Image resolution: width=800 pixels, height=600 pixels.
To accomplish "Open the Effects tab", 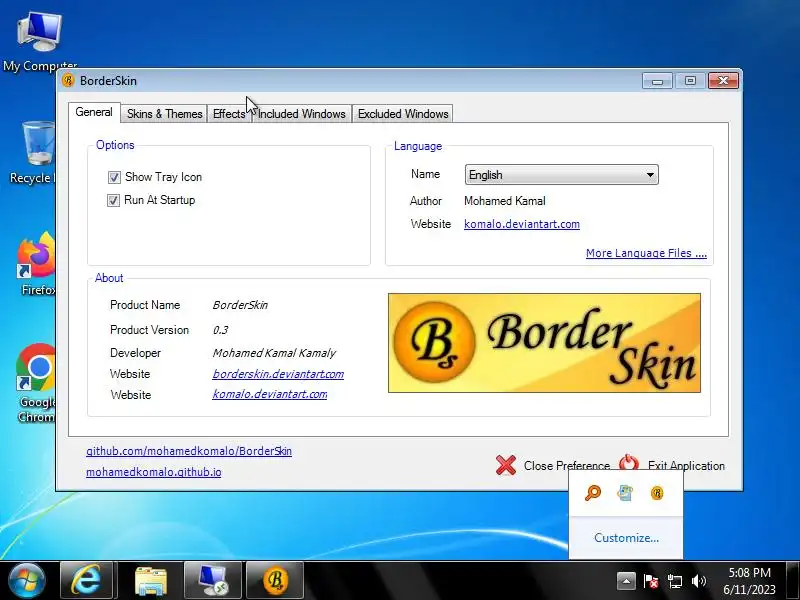I will [229, 113].
